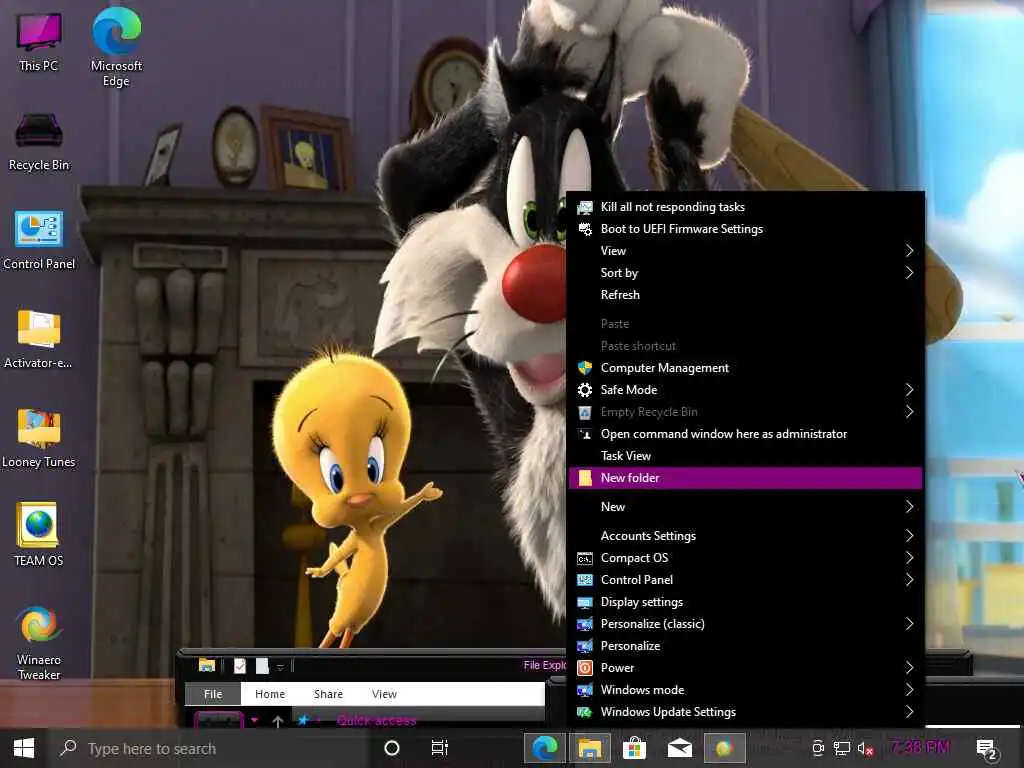Viewport: 1024px width, 768px height.
Task: Switch to View tab in File Explorer
Action: [x=384, y=694]
